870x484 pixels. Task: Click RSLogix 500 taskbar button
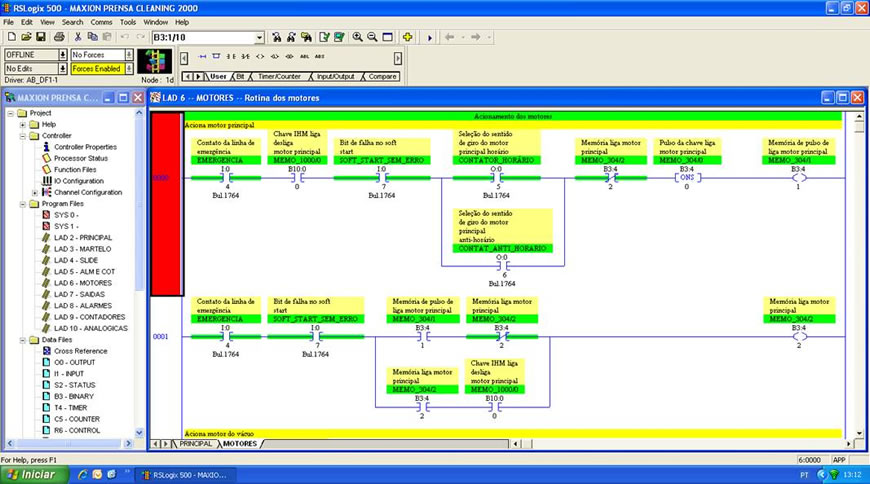186,475
